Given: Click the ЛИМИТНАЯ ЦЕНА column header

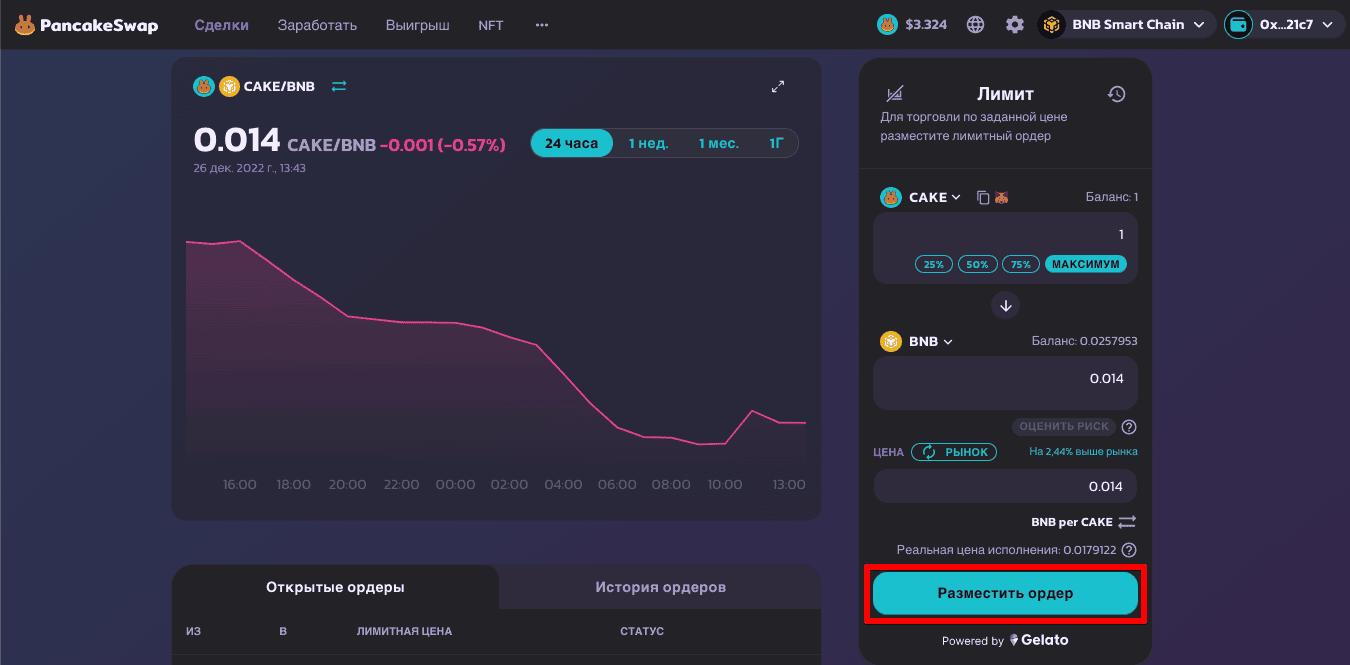Looking at the screenshot, I should pyautogui.click(x=404, y=631).
